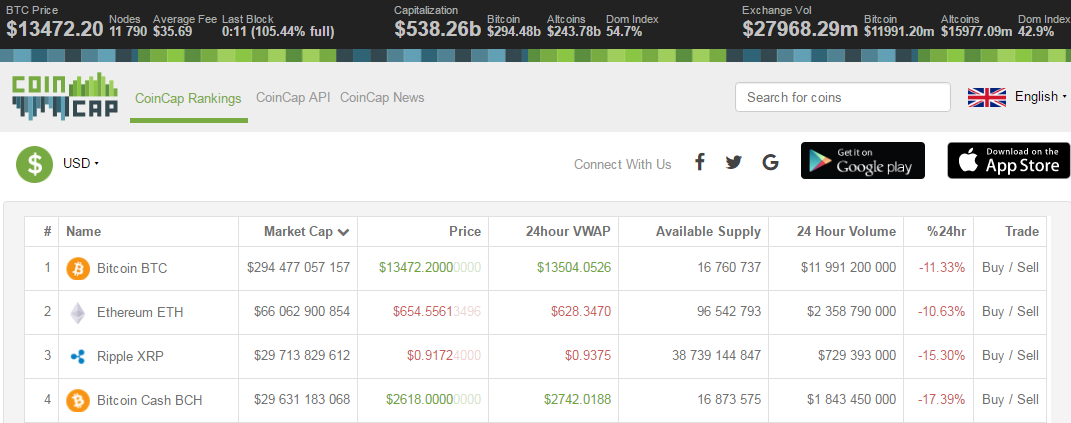This screenshot has height=423, width=1071.
Task: Switch to the CoinCap Rankings tab
Action: pyautogui.click(x=188, y=98)
